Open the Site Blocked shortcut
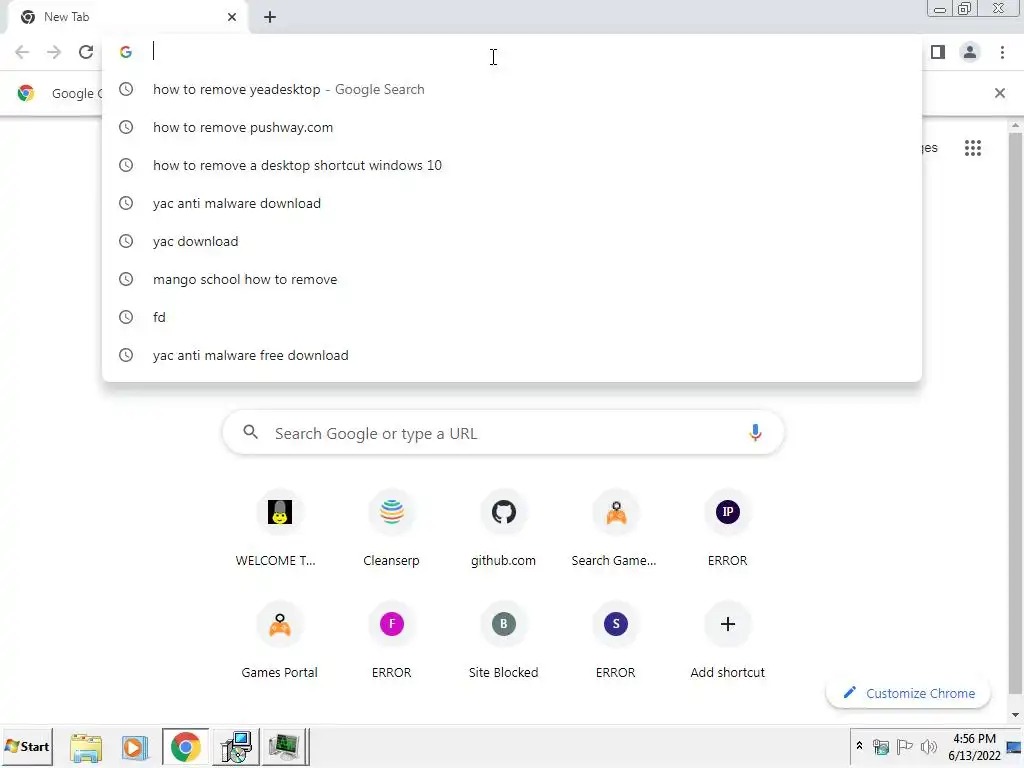Image resolution: width=1024 pixels, height=768 pixels. (504, 642)
